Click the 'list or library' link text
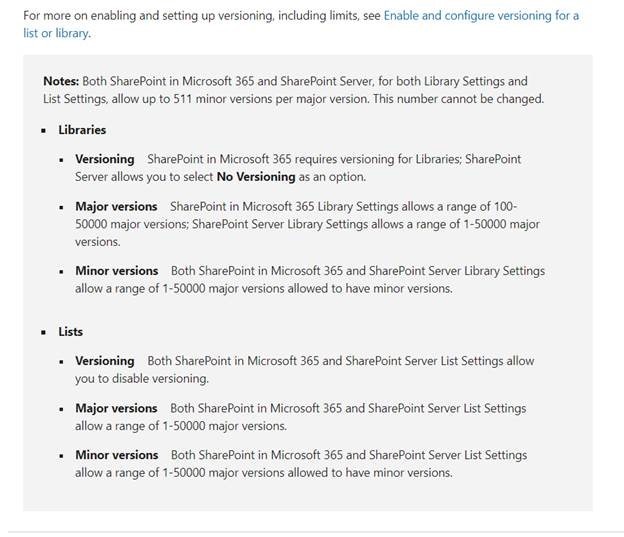 56,33
